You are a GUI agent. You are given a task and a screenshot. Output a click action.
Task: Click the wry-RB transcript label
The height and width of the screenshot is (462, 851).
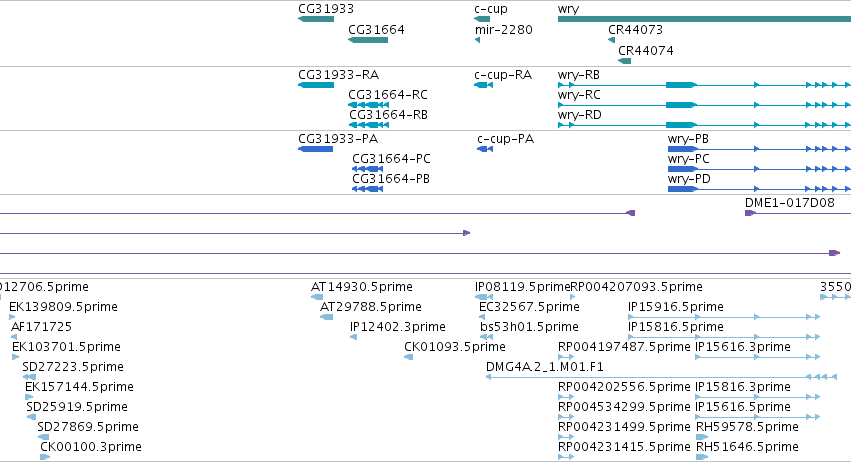579,75
